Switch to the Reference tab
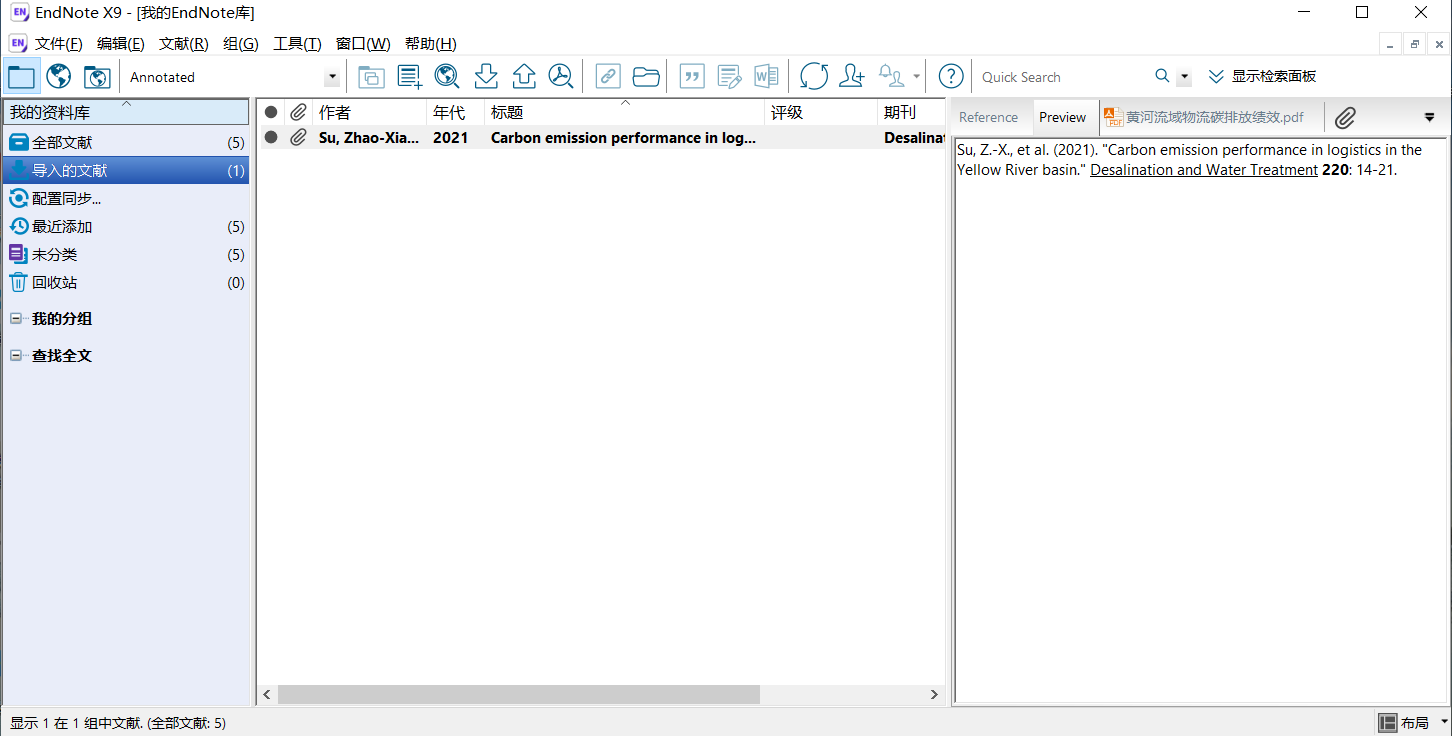This screenshot has width=1452, height=736. (x=988, y=118)
